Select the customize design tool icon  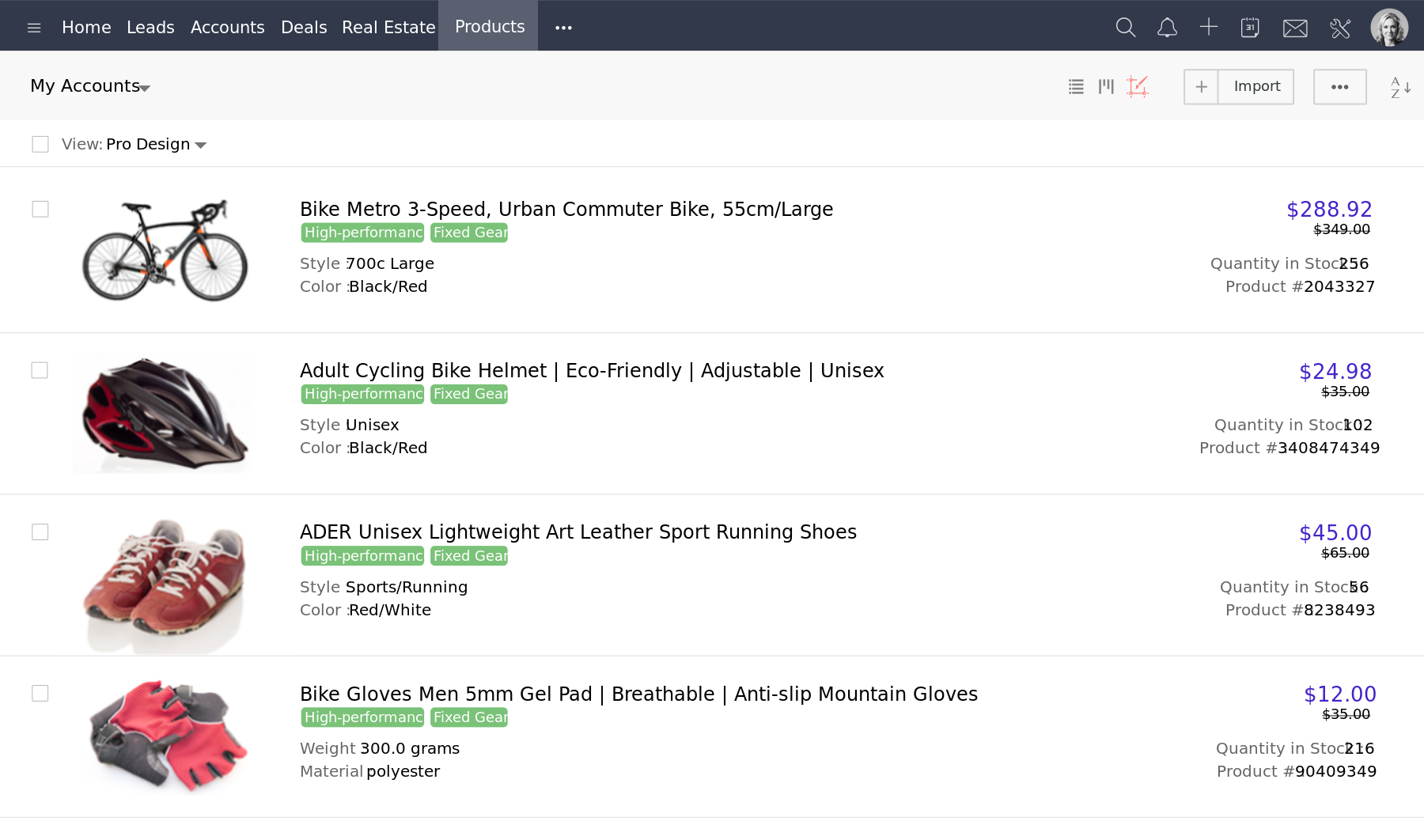click(x=1137, y=86)
